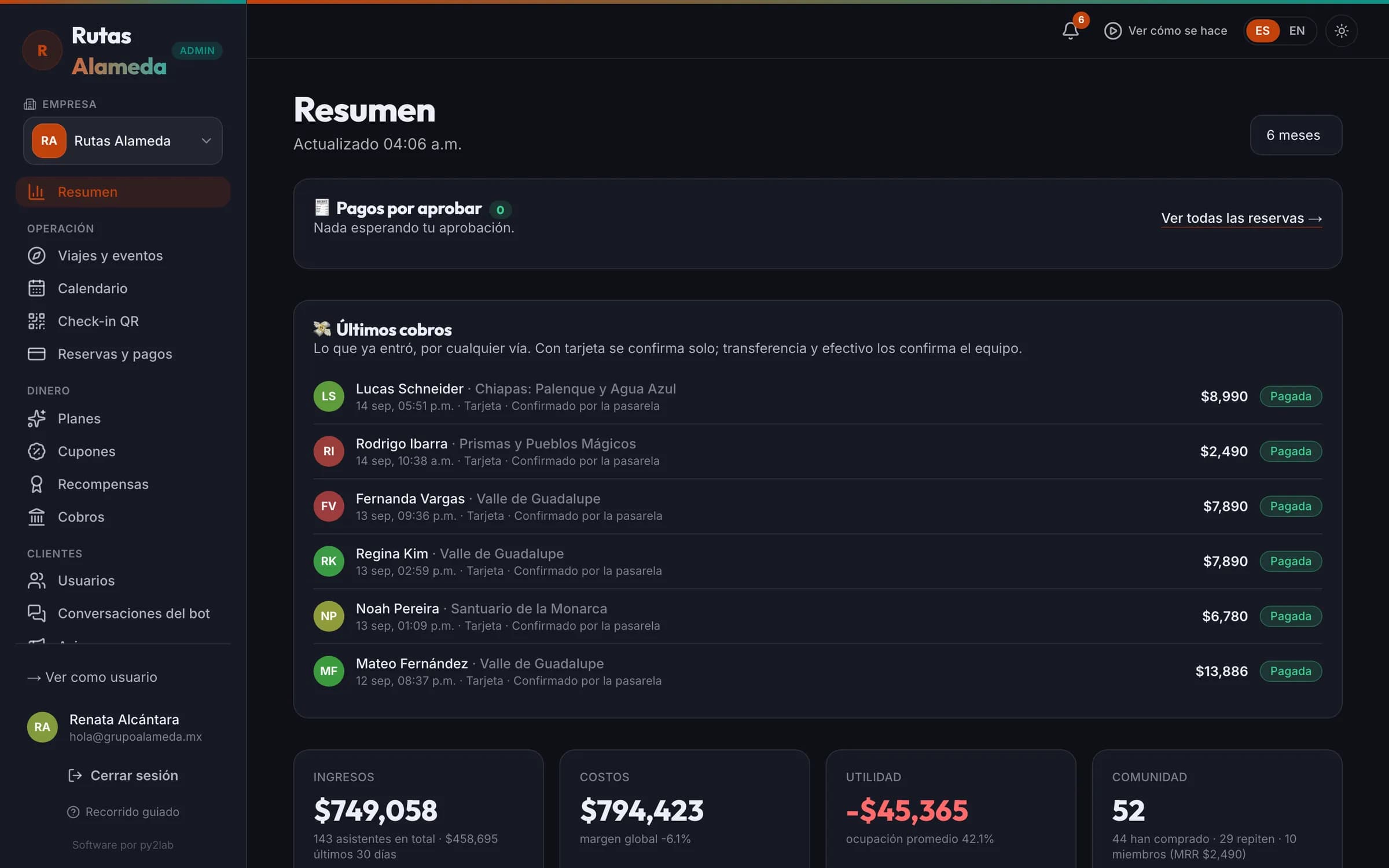Click the Conversaciones del bot chat icon
Viewport: 1389px width, 868px height.
tap(36, 613)
